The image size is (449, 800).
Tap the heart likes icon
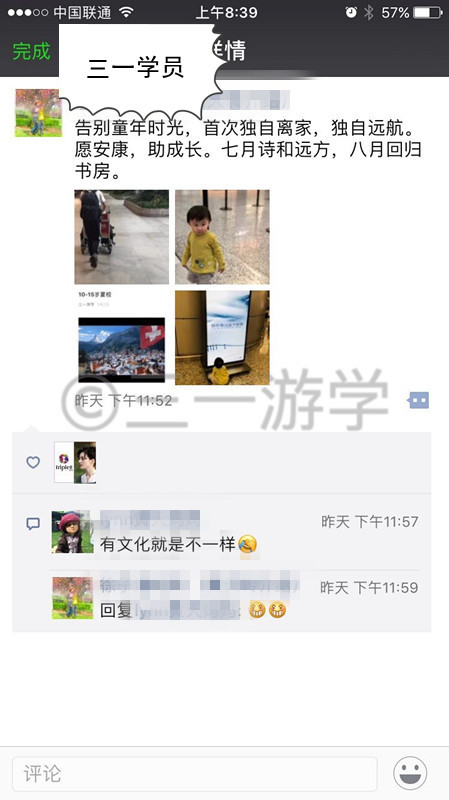(33, 462)
